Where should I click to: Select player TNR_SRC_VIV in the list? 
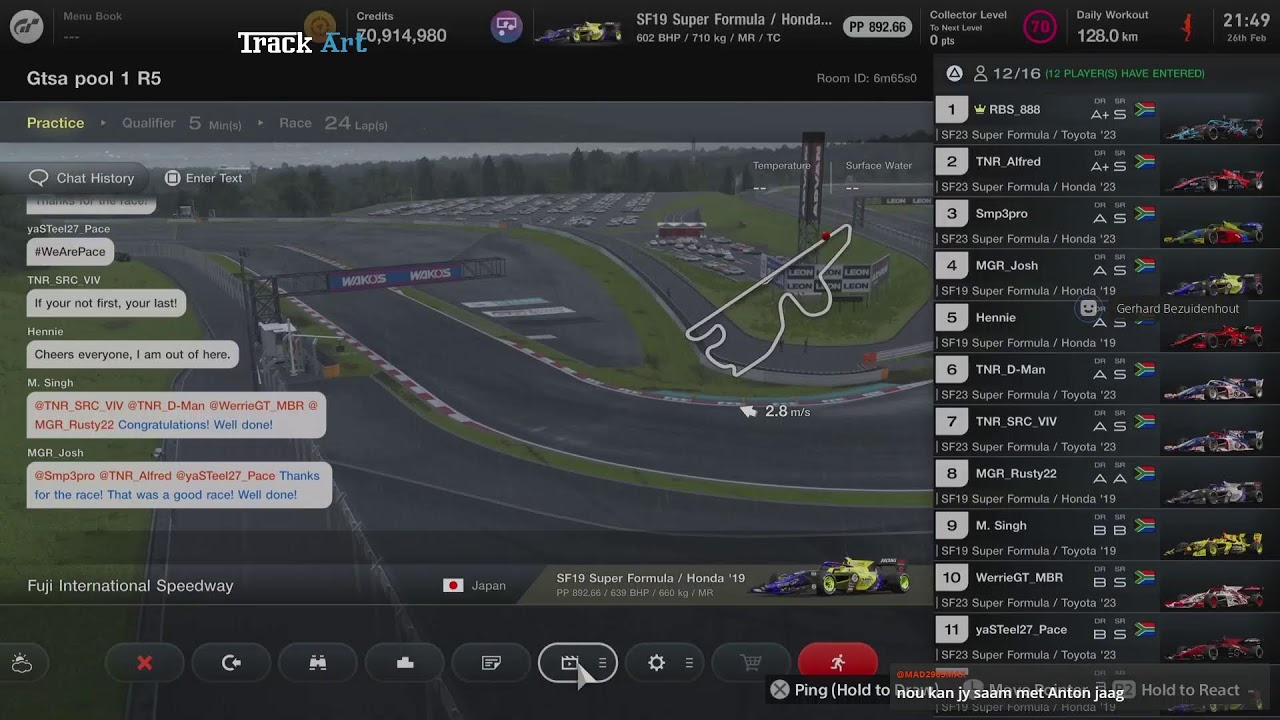(x=1107, y=434)
